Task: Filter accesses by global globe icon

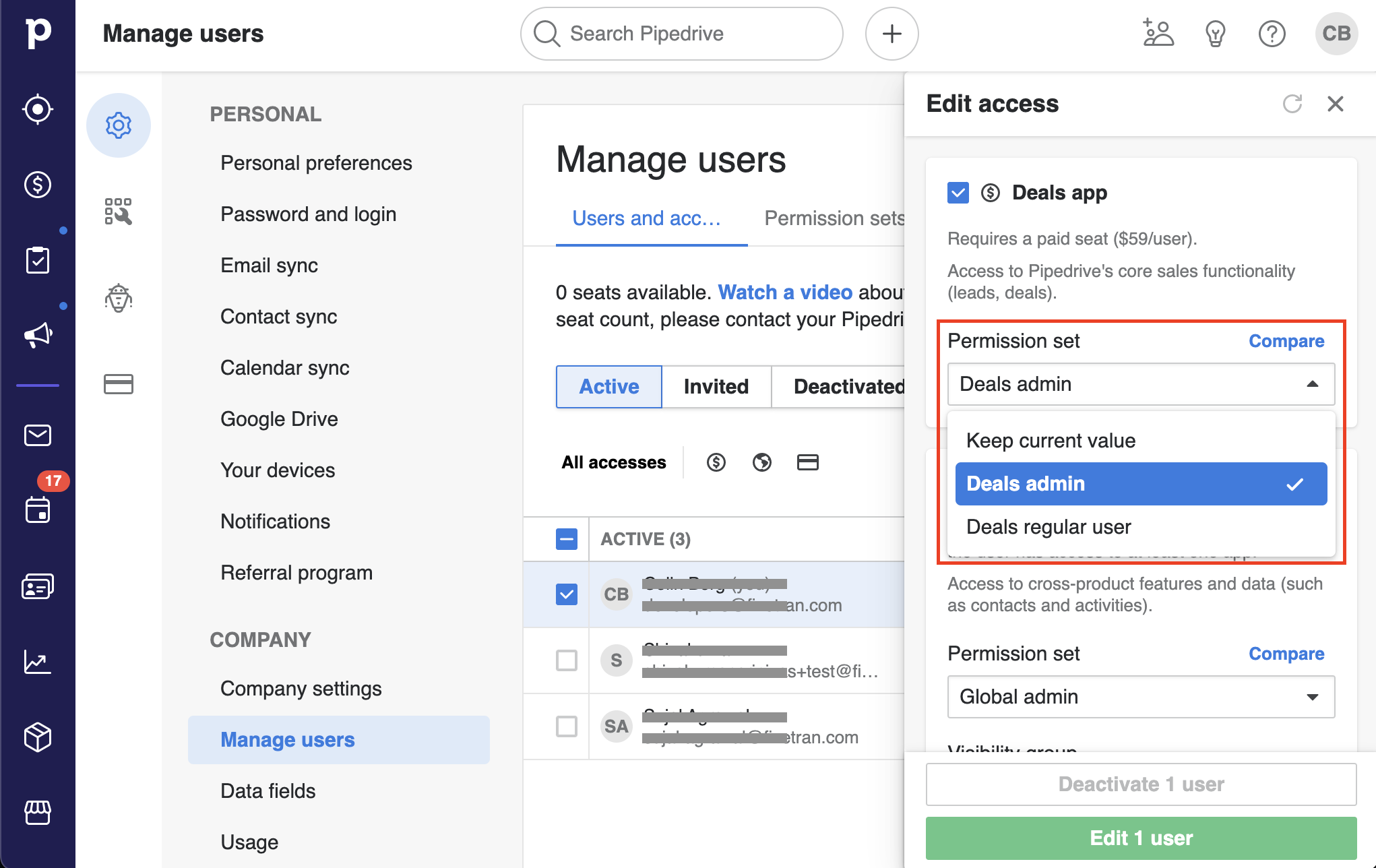Action: tap(762, 462)
